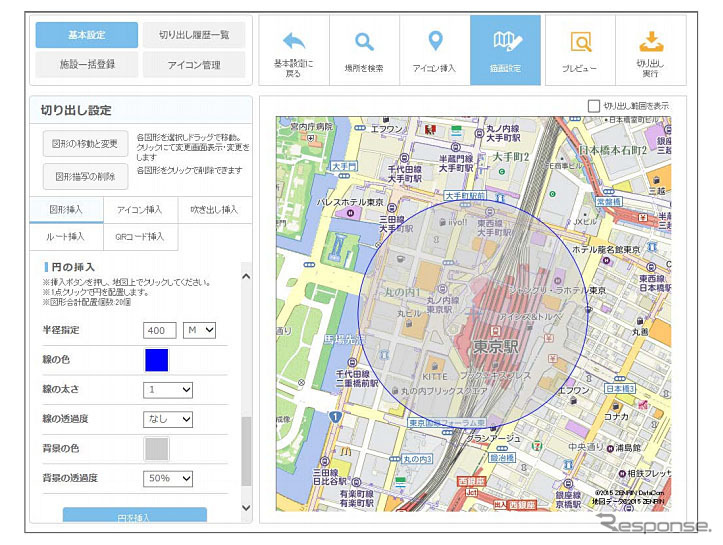
Task: Enable 切り出し範囲を表示 checkbox
Action: click(594, 106)
